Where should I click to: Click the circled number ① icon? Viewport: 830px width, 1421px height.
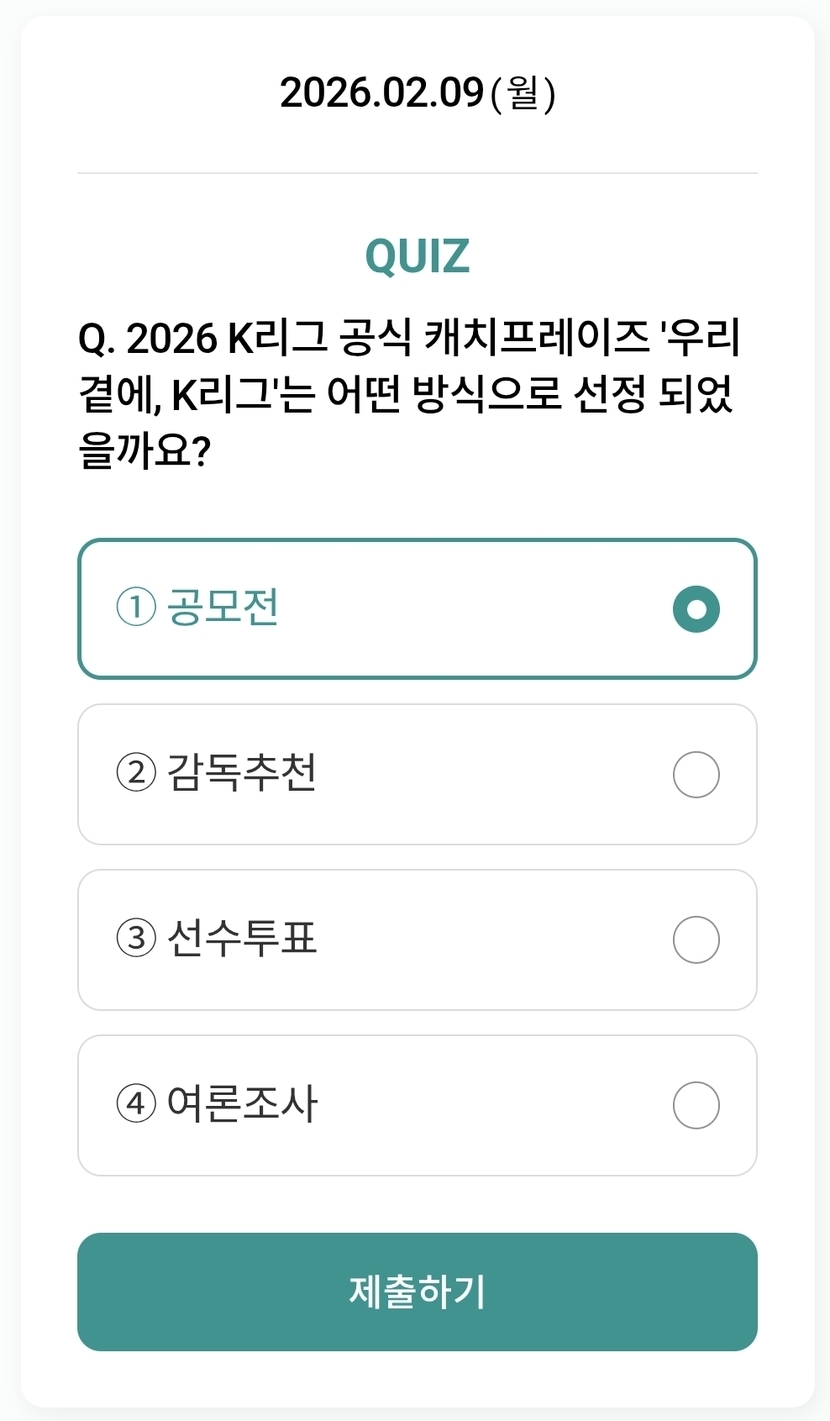136,608
